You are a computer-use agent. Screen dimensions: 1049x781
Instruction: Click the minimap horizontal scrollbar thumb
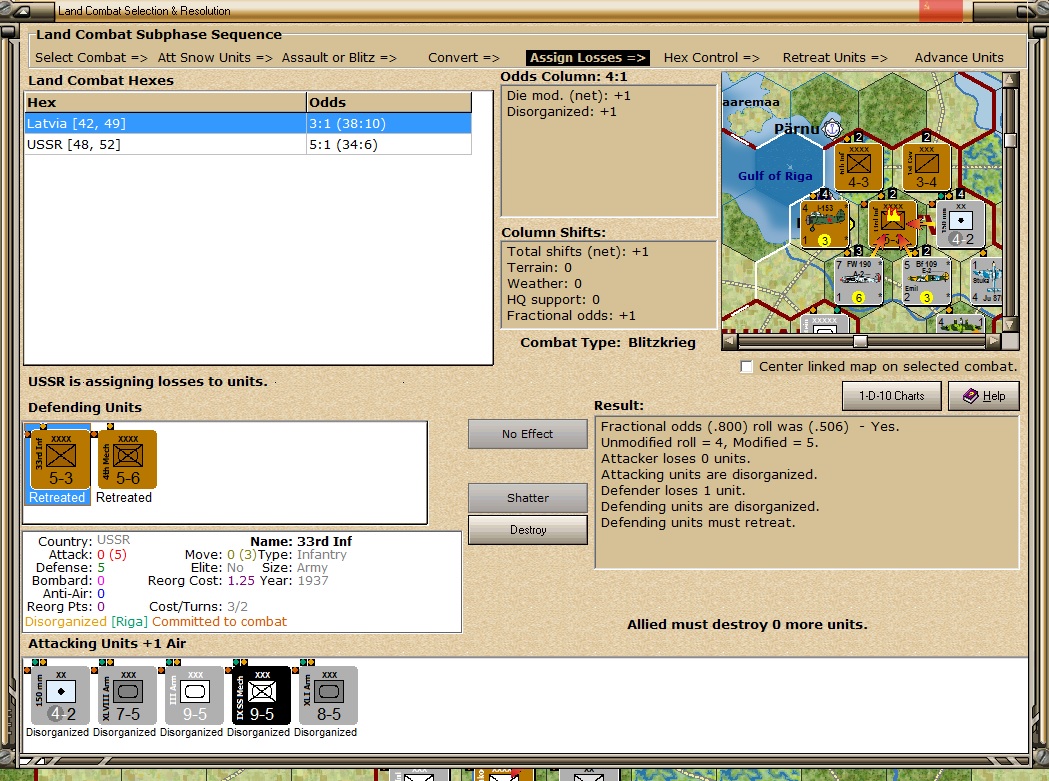860,341
